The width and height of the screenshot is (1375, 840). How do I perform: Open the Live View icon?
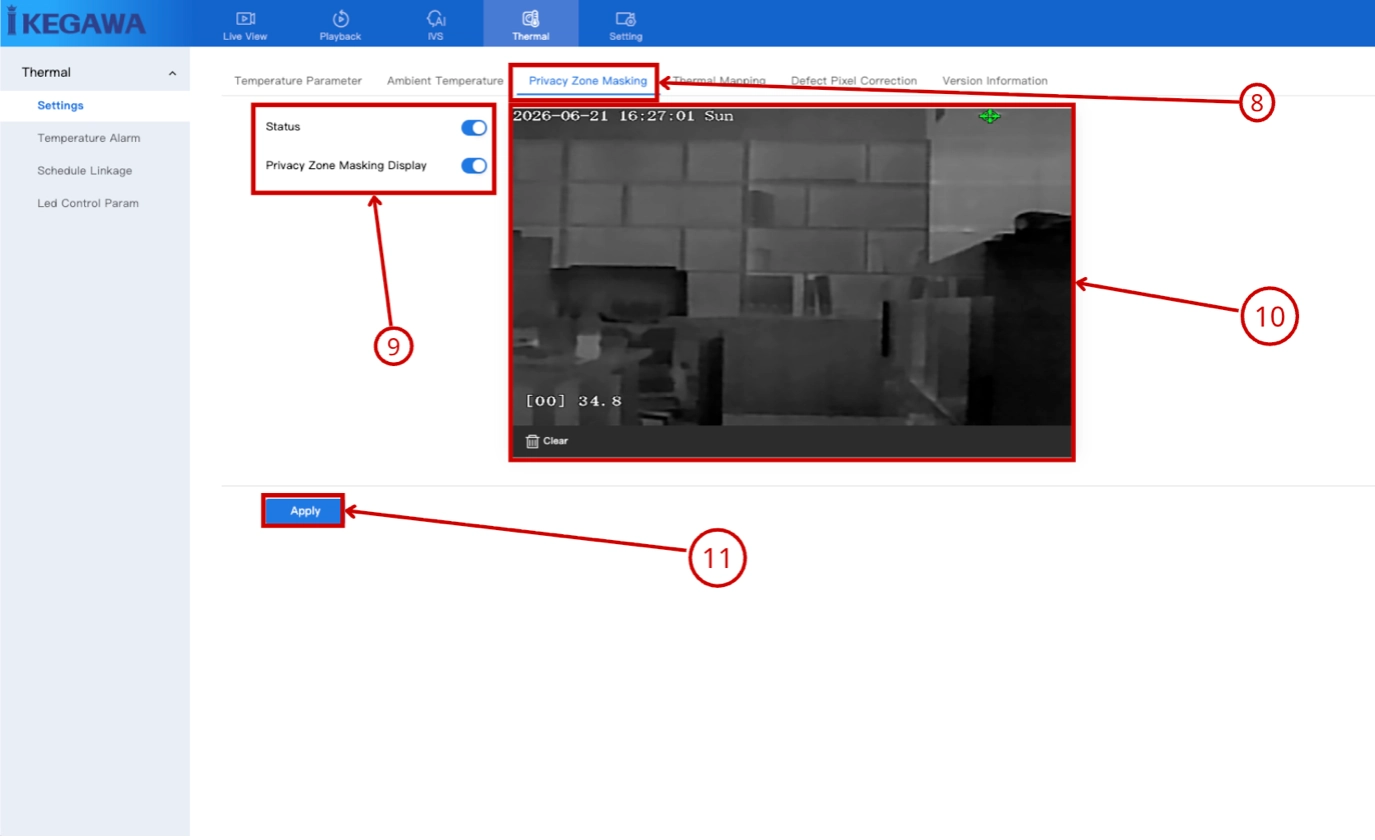(x=245, y=18)
